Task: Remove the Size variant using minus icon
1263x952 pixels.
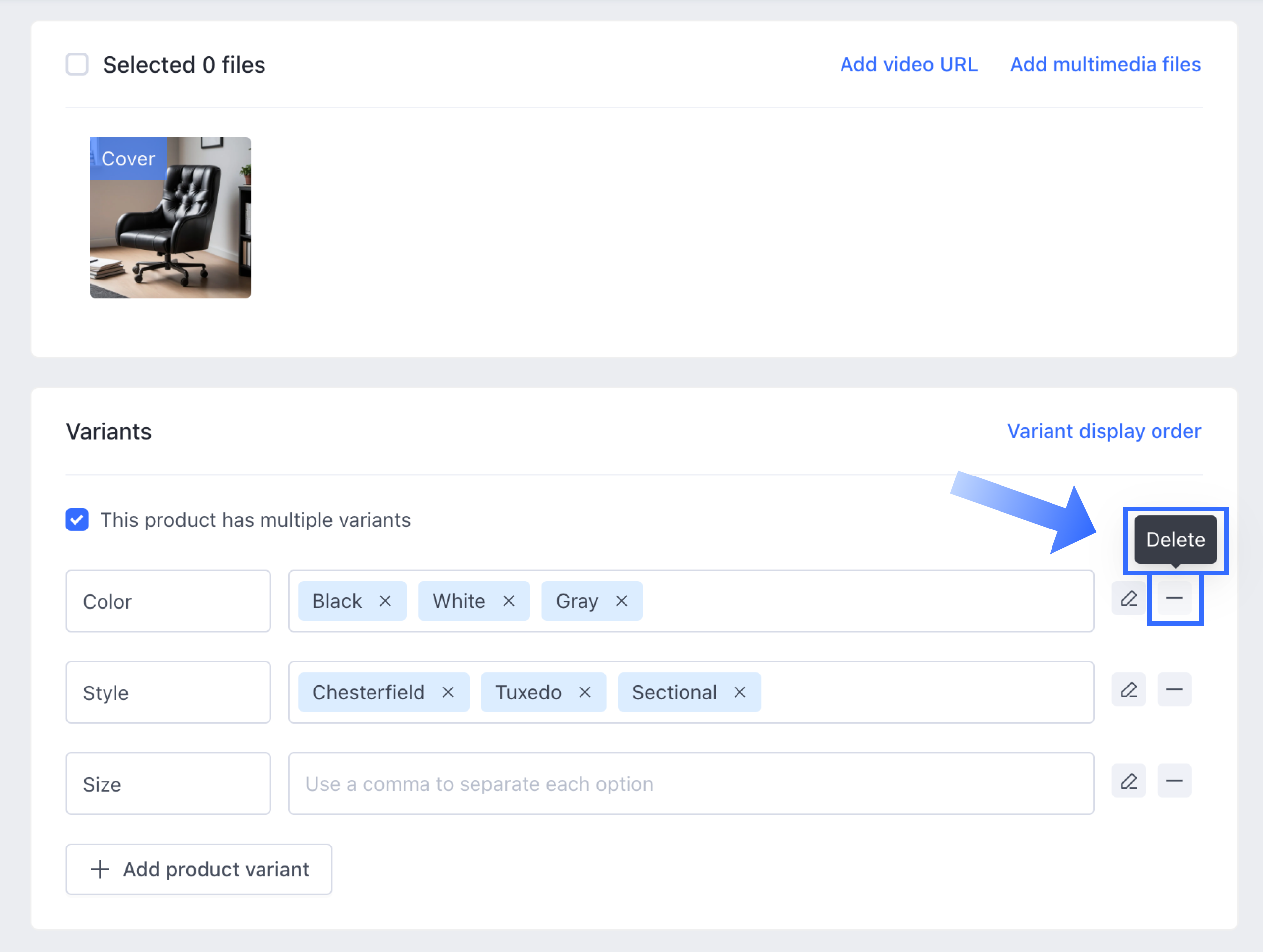Action: coord(1174,781)
